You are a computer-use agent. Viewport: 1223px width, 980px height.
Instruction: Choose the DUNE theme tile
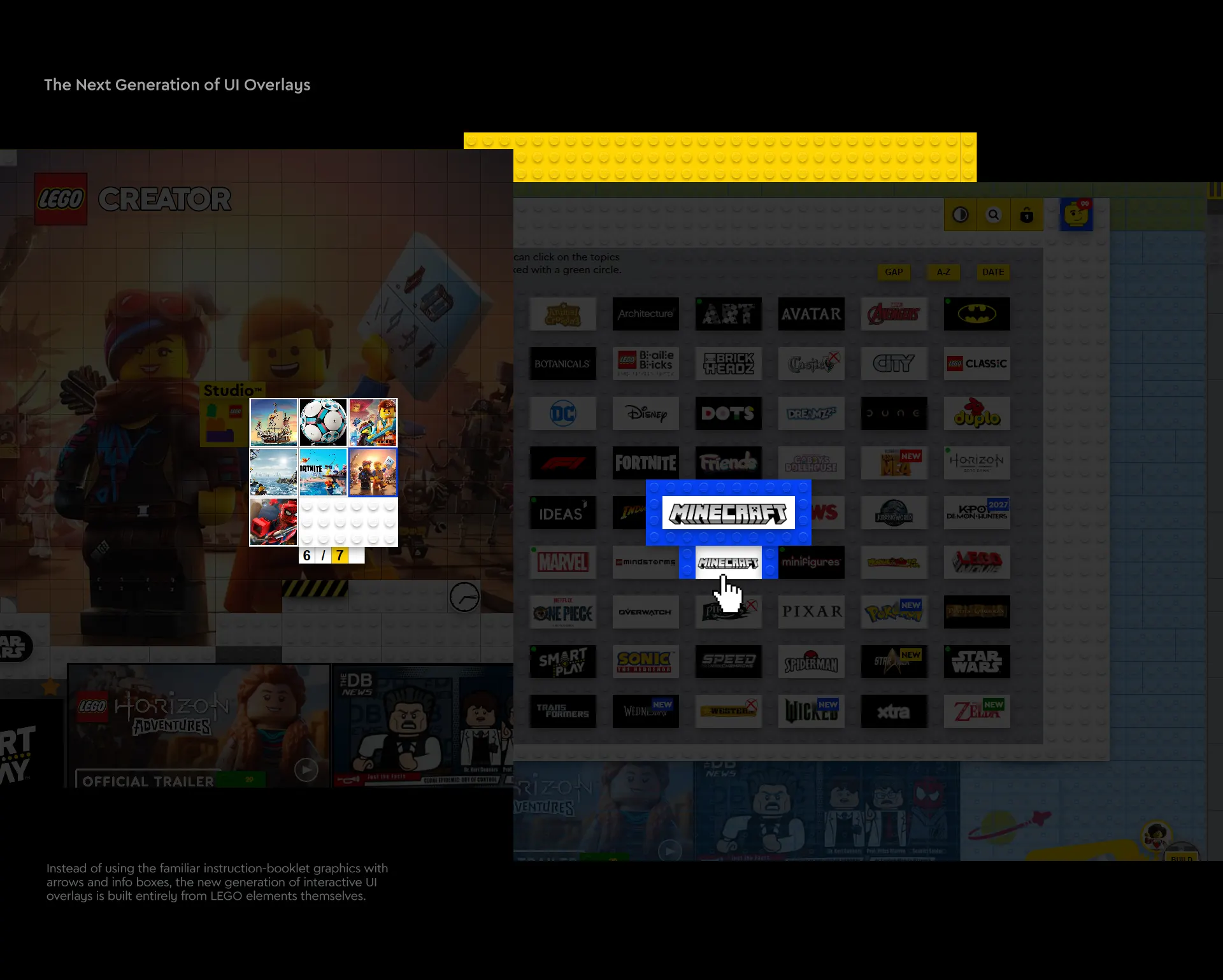pos(894,413)
